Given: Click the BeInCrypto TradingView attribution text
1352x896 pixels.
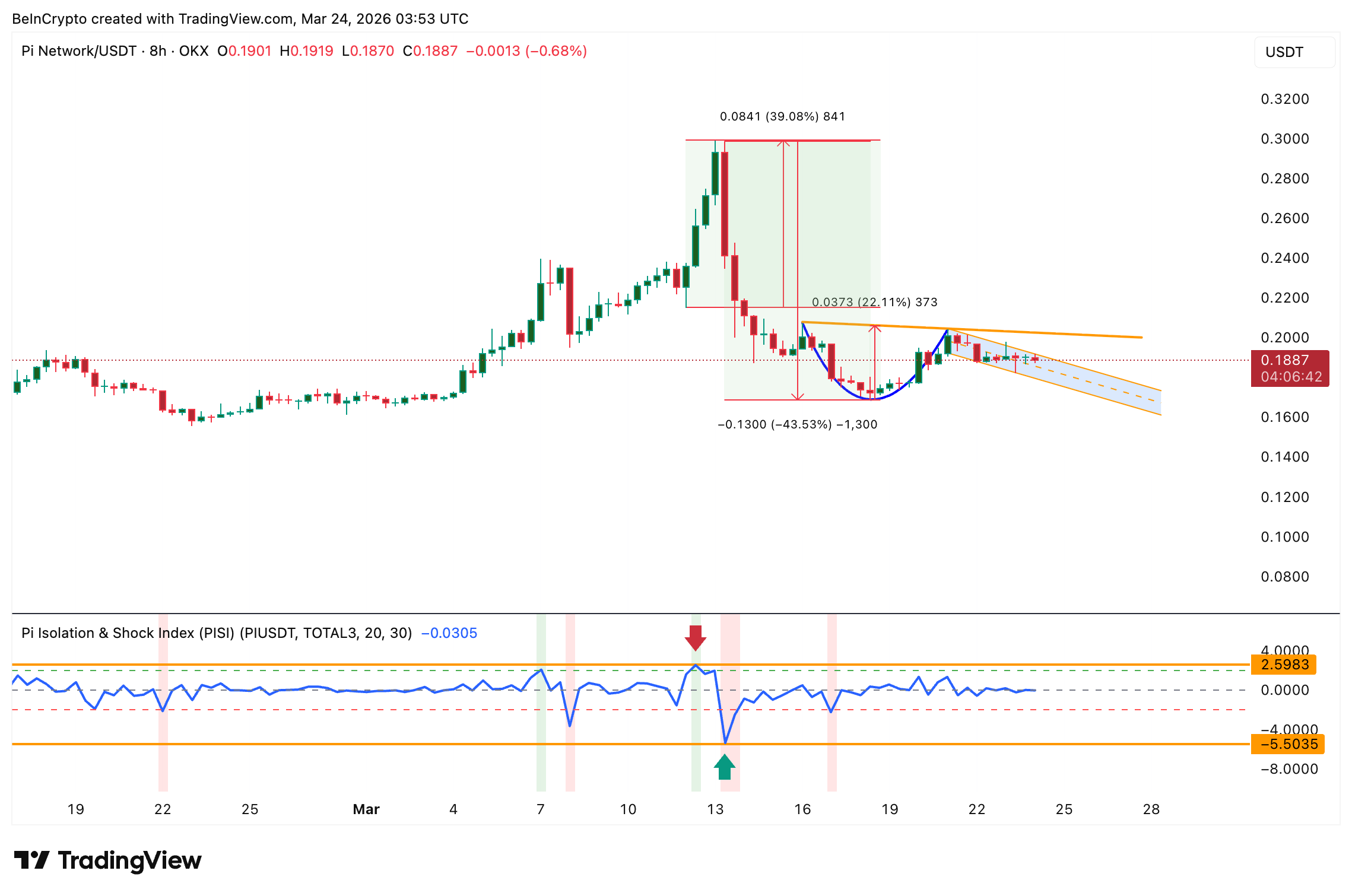Looking at the screenshot, I should click(240, 19).
